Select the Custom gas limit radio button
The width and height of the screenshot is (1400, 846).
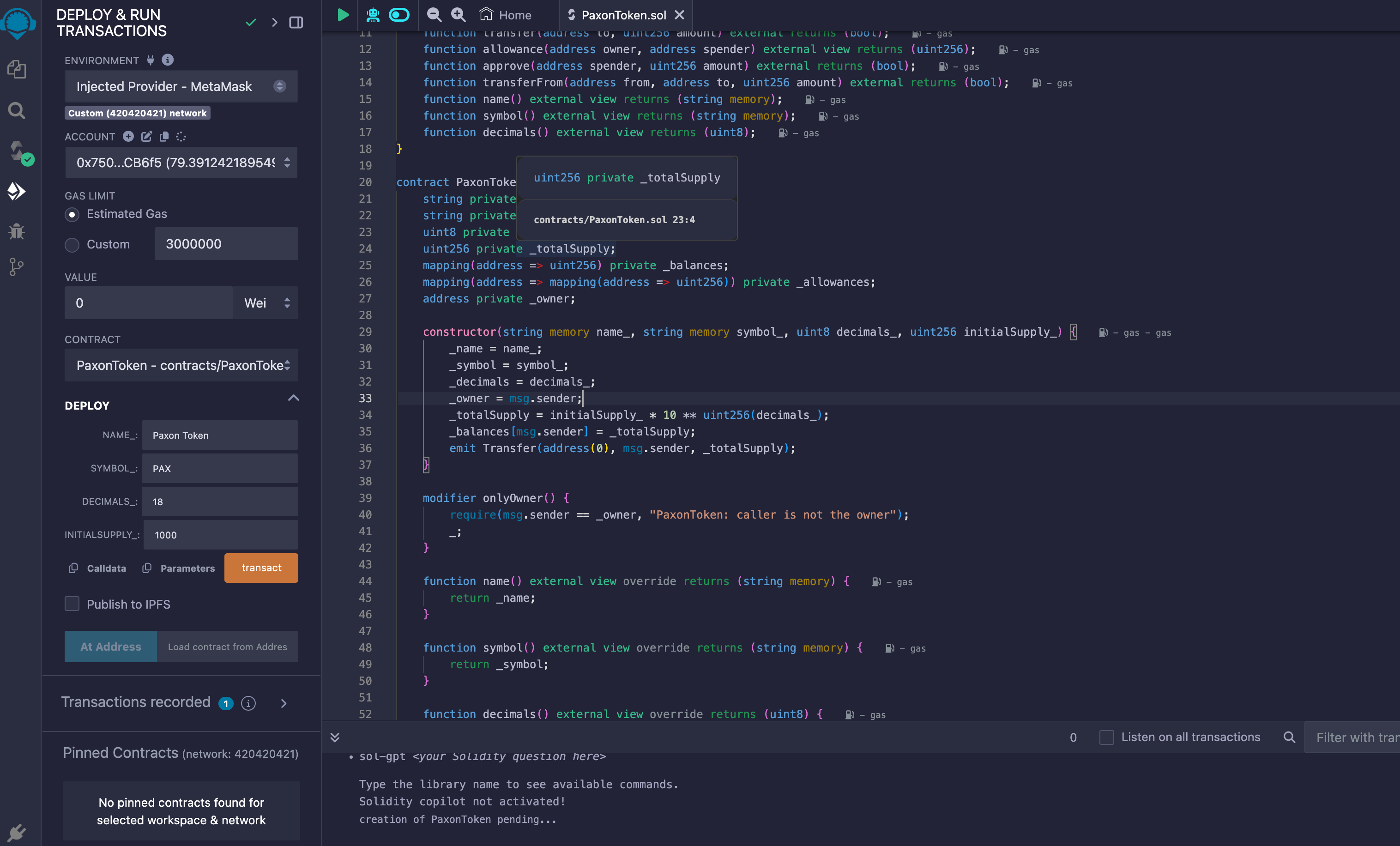(72, 245)
